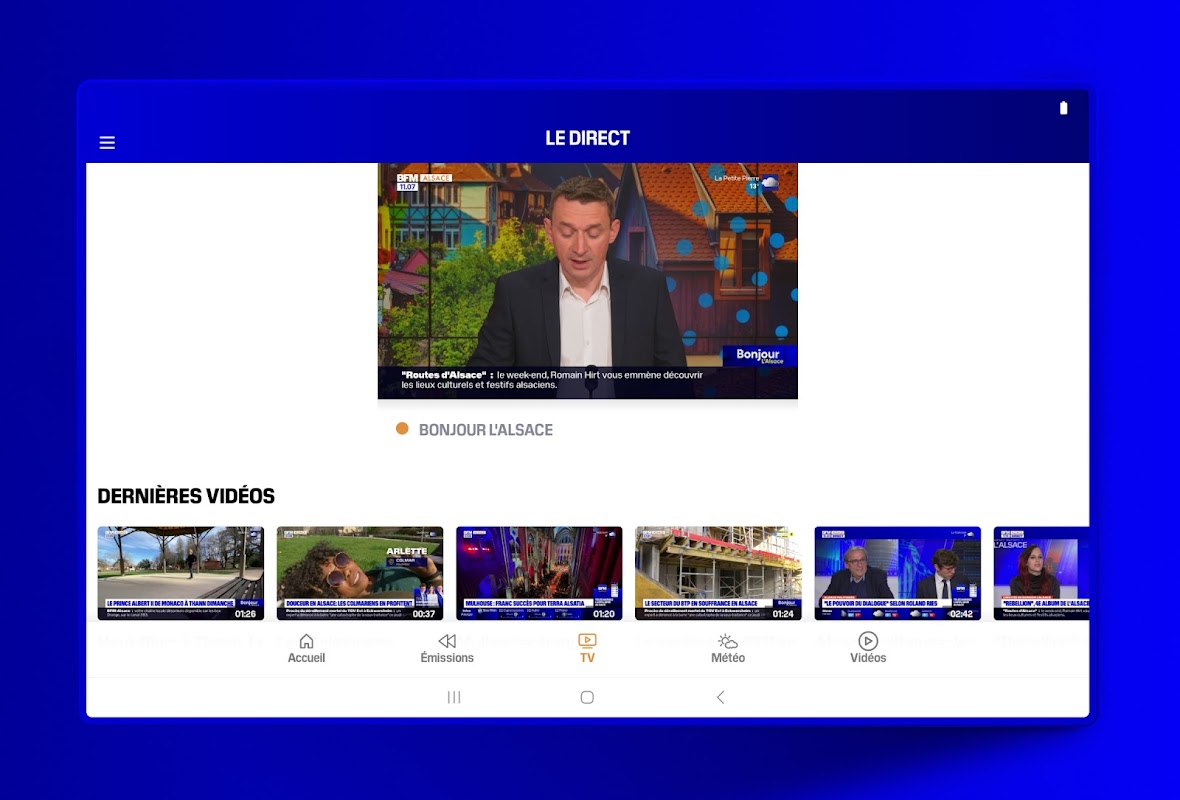
Task: Click the 'BONJOUR L'ALSACE' program title
Action: (x=485, y=430)
